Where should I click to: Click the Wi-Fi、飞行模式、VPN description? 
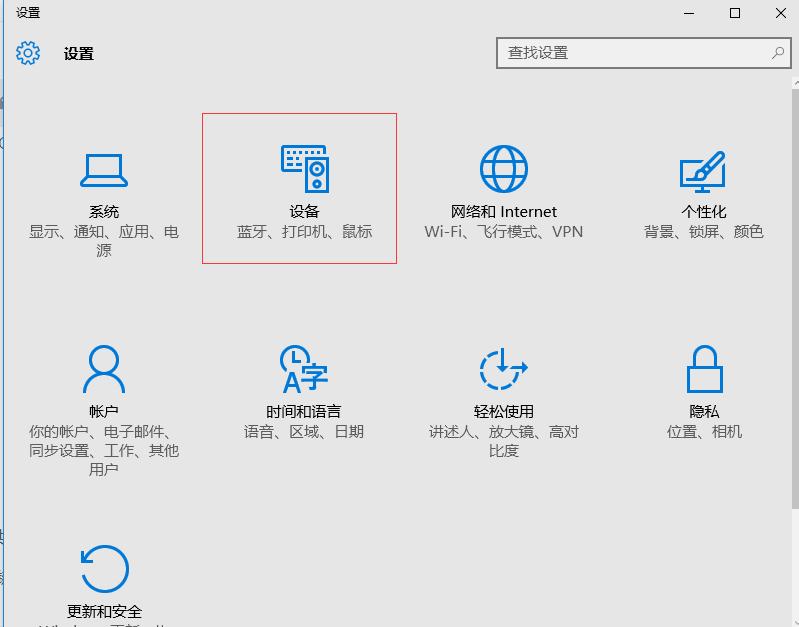pos(503,231)
